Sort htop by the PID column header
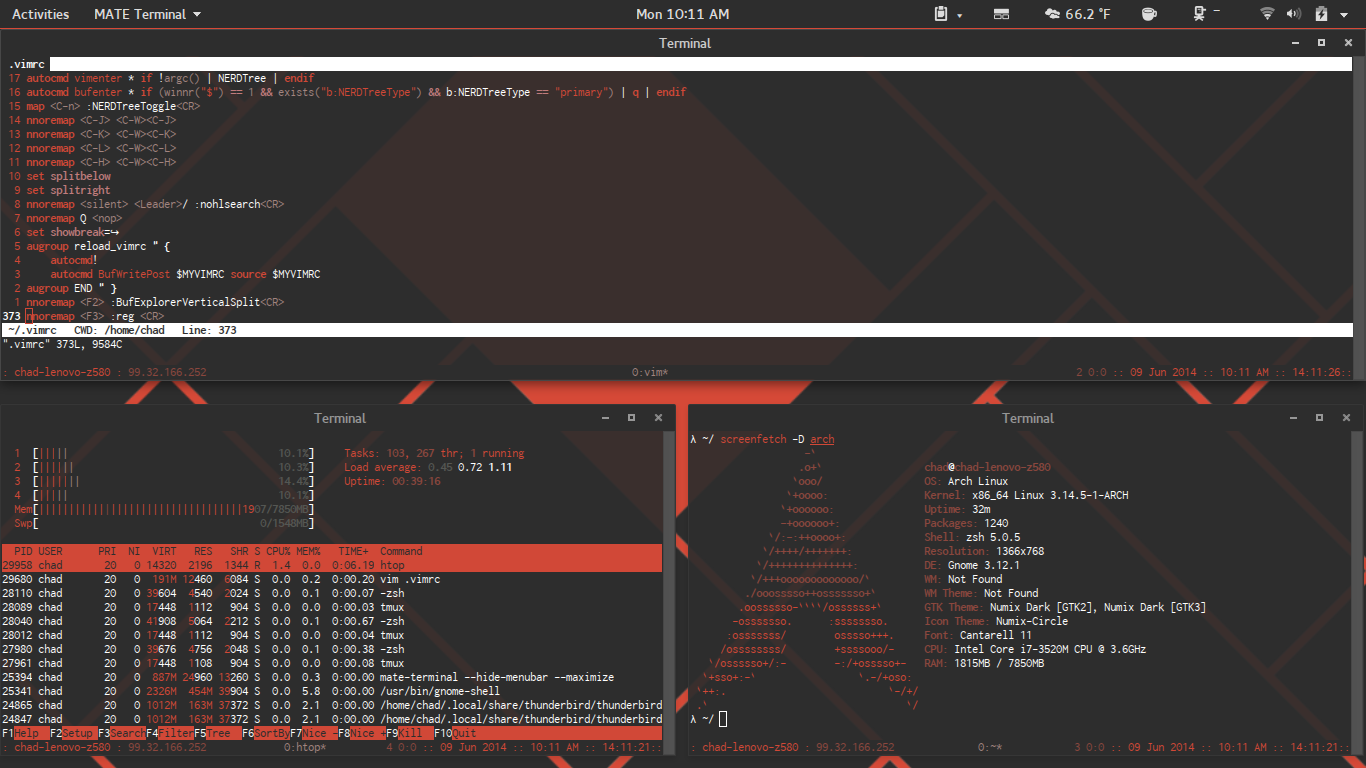 (23, 551)
